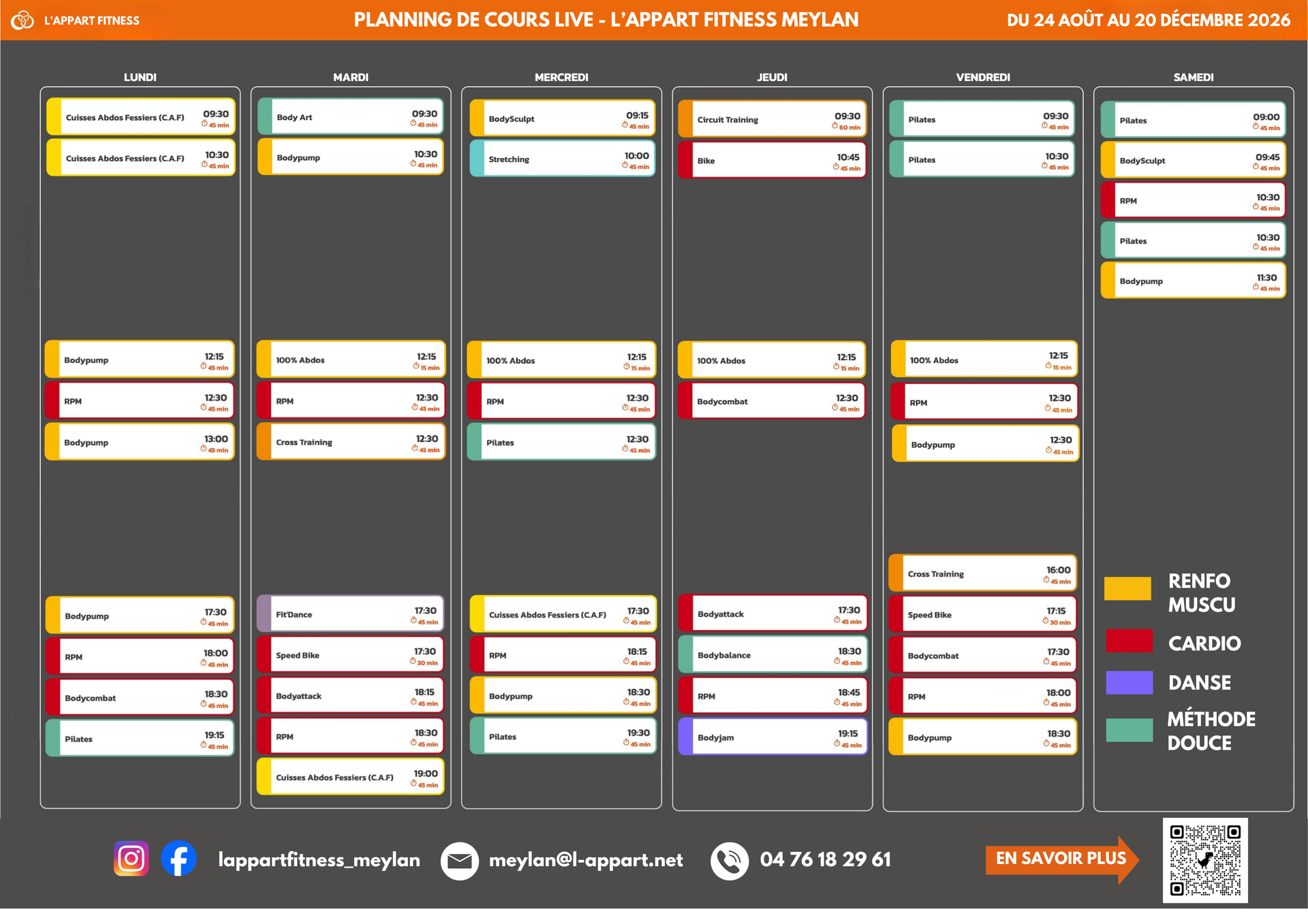Select Mercredi 19:30 Pilates class
The height and width of the screenshot is (924, 1308).
pos(563,736)
